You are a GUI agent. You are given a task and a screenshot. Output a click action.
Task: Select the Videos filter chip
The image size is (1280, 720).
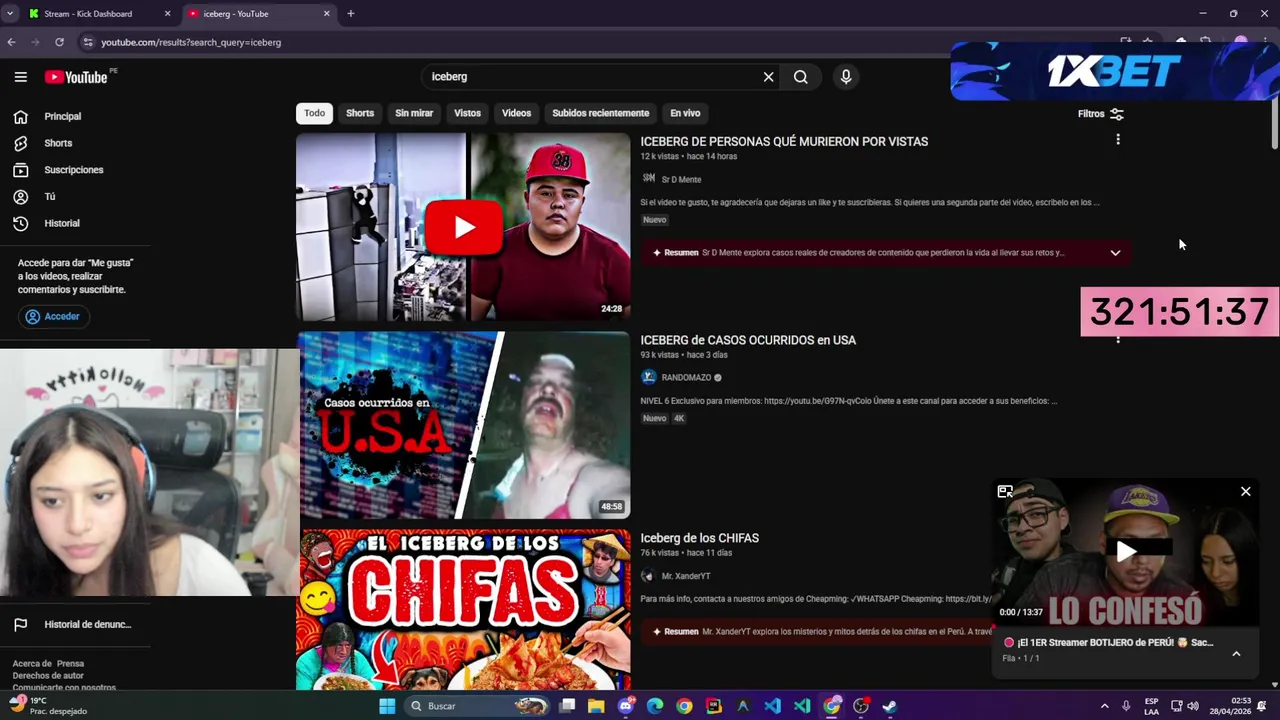516,113
